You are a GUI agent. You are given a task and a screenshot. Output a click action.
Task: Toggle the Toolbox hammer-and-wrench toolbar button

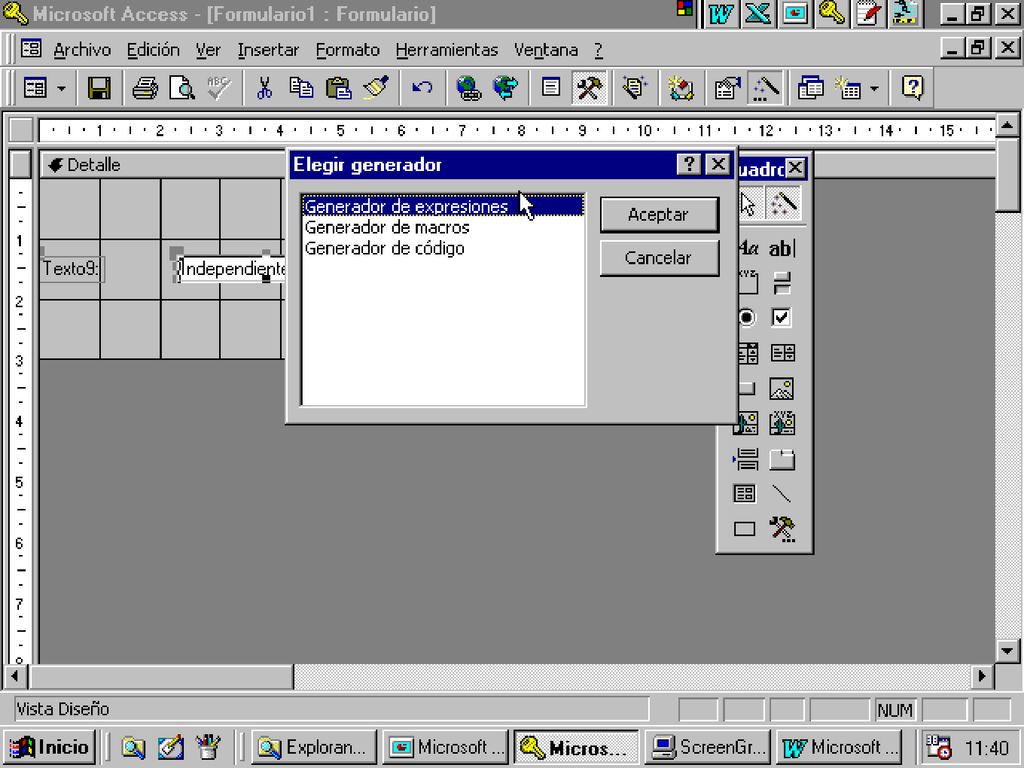click(588, 88)
